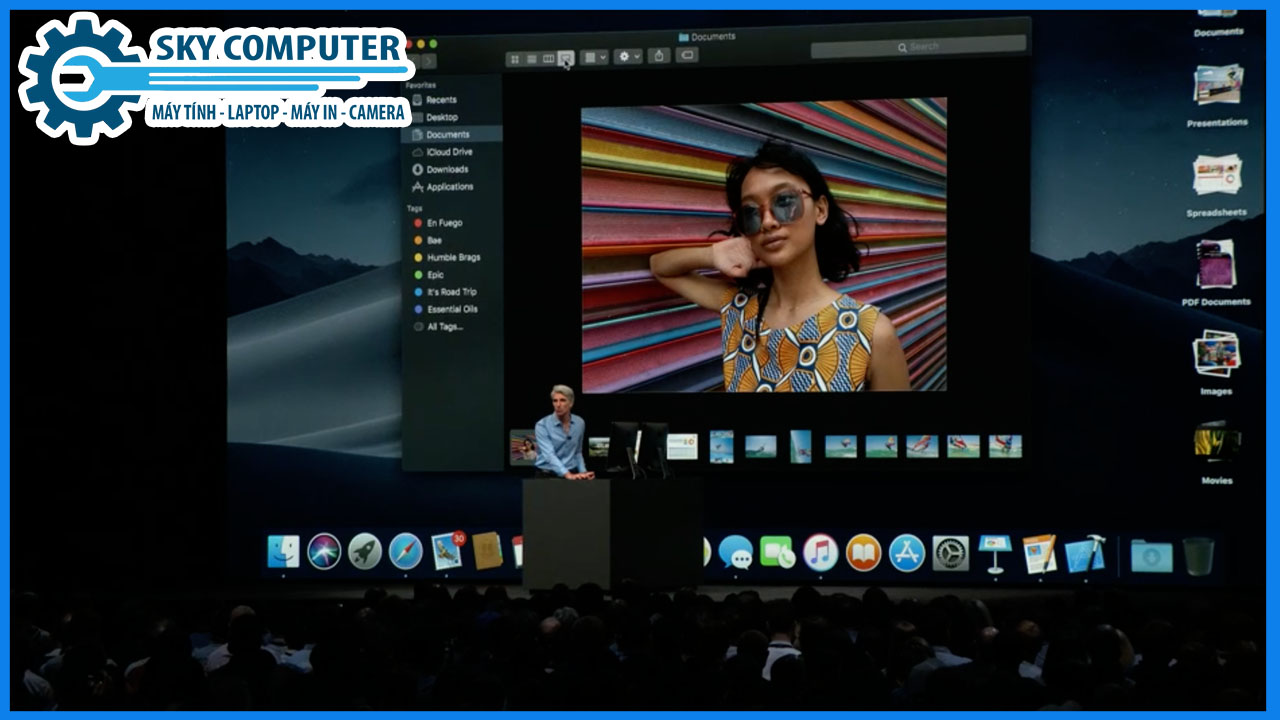Open the Music (iTunes) Dock icon
The width and height of the screenshot is (1280, 720).
(820, 553)
